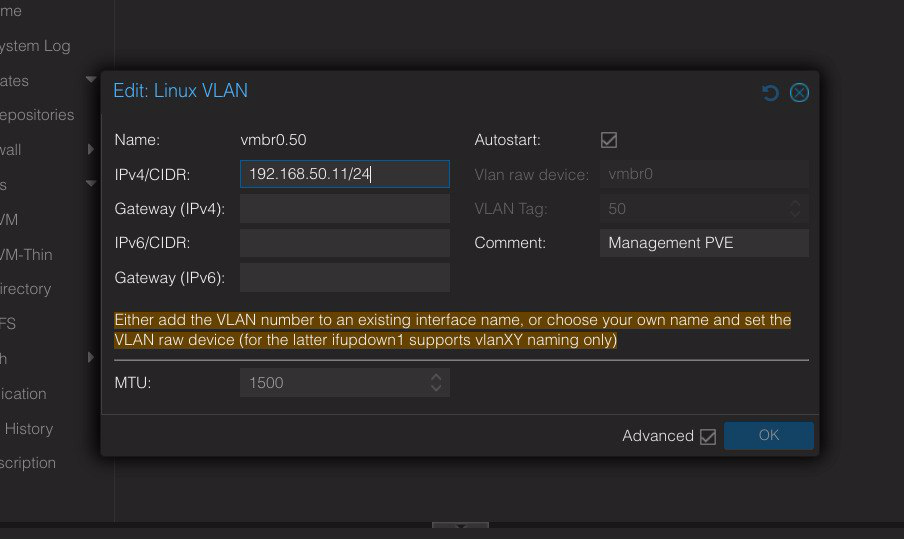Increase VLAN Tag with up spinner arrow
The image size is (904, 539).
795,203
